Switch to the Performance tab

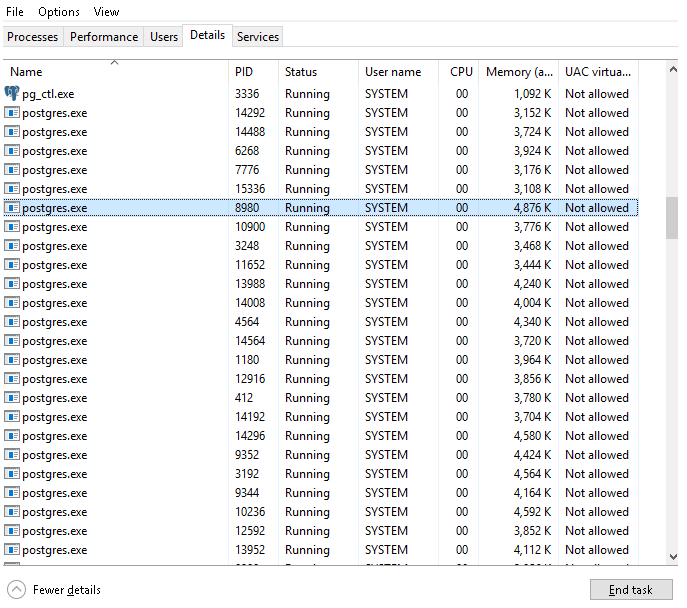pyautogui.click(x=104, y=37)
